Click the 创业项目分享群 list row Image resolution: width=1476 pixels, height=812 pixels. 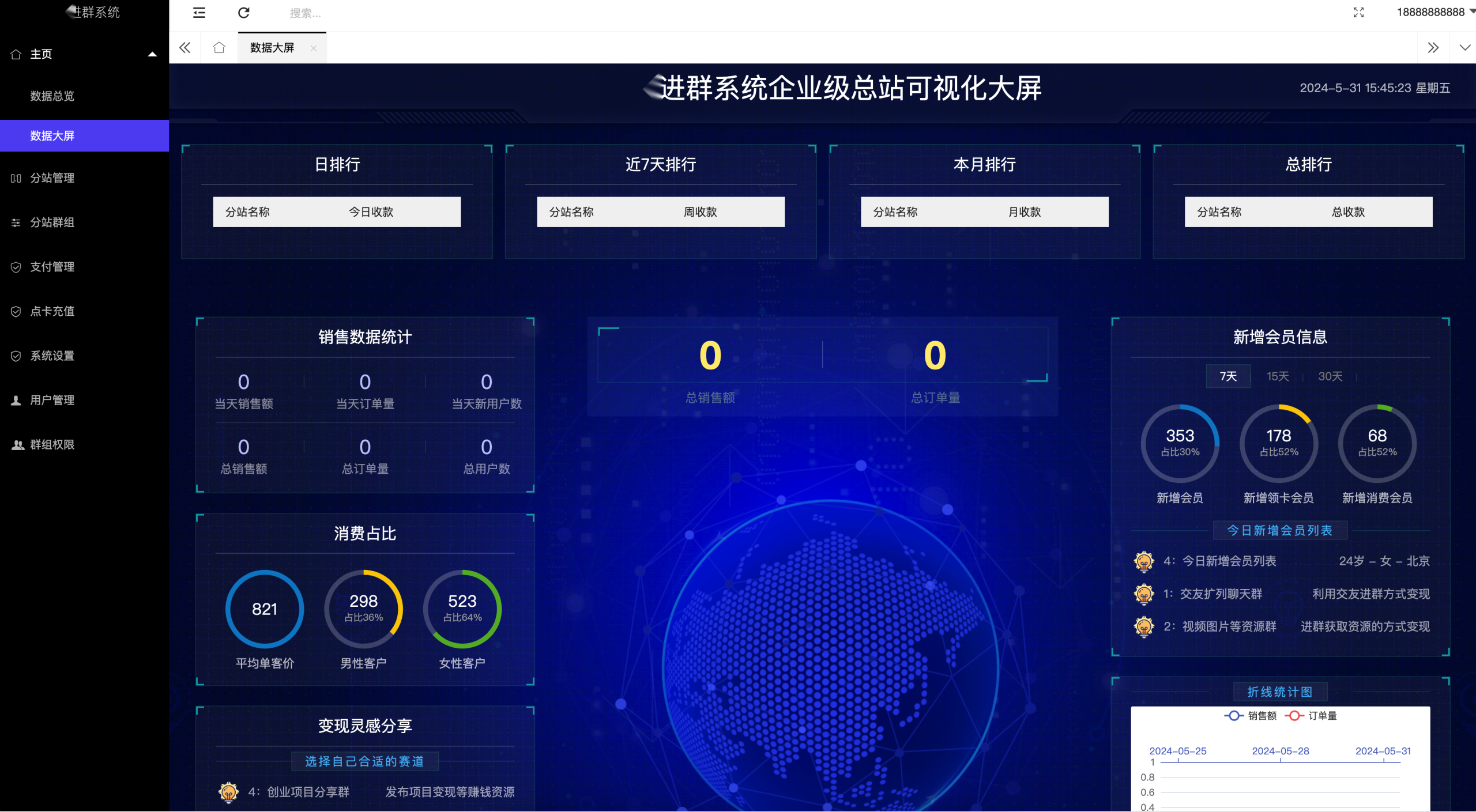[366, 792]
